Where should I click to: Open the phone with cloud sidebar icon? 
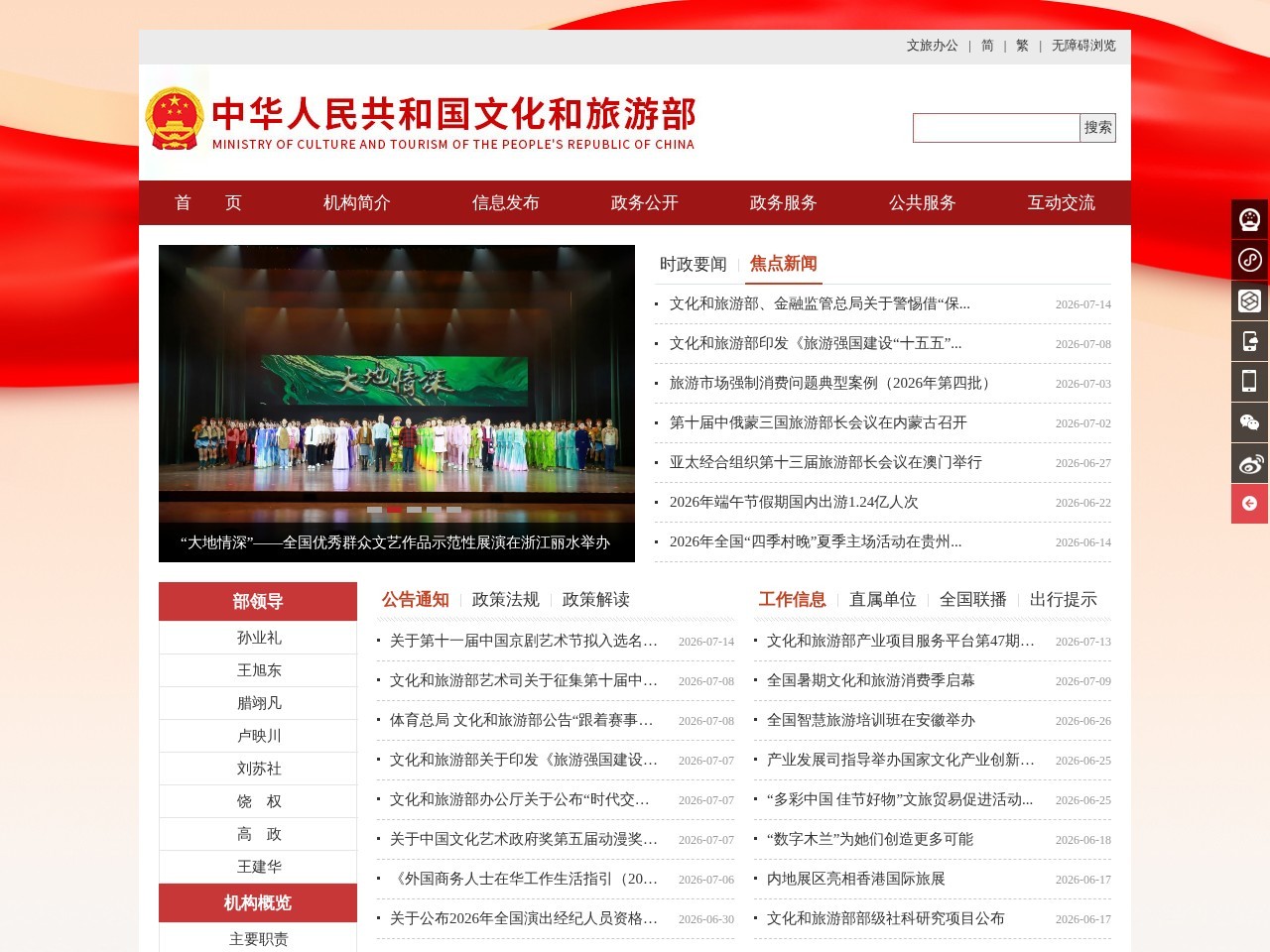tap(1250, 341)
